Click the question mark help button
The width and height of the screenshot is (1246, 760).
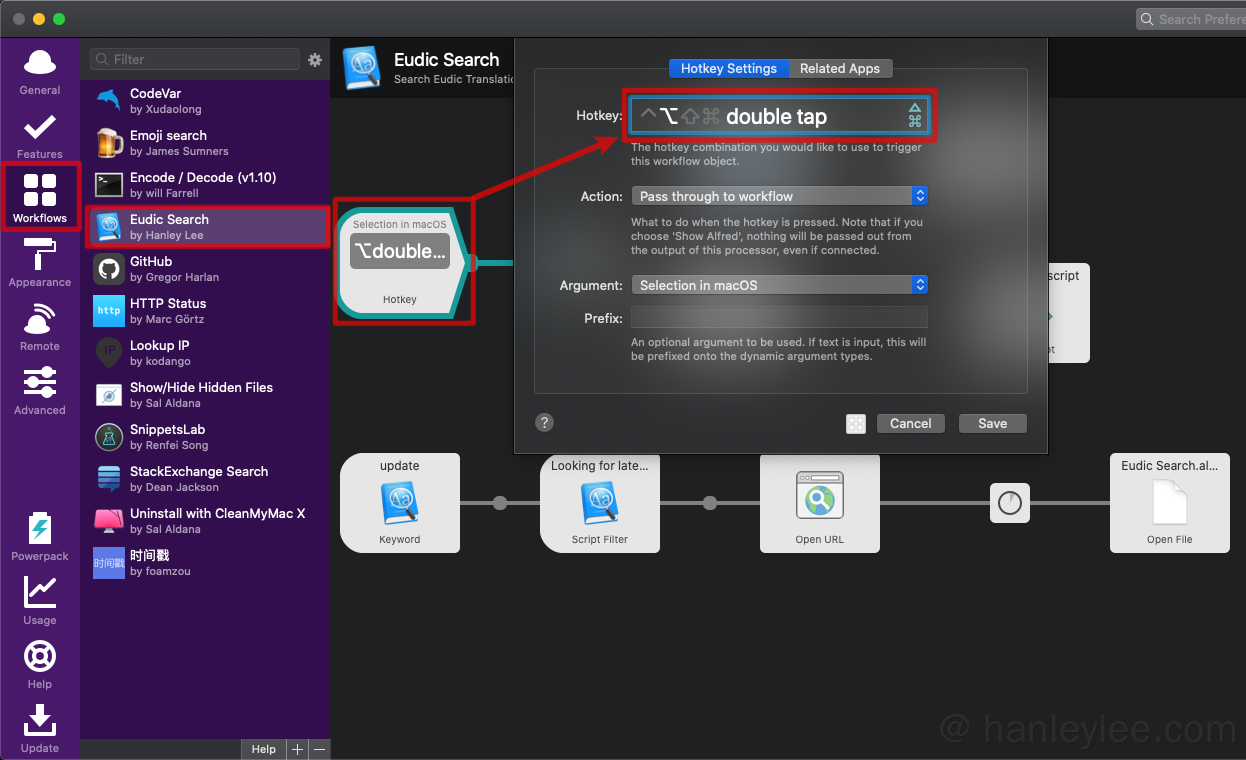click(544, 422)
